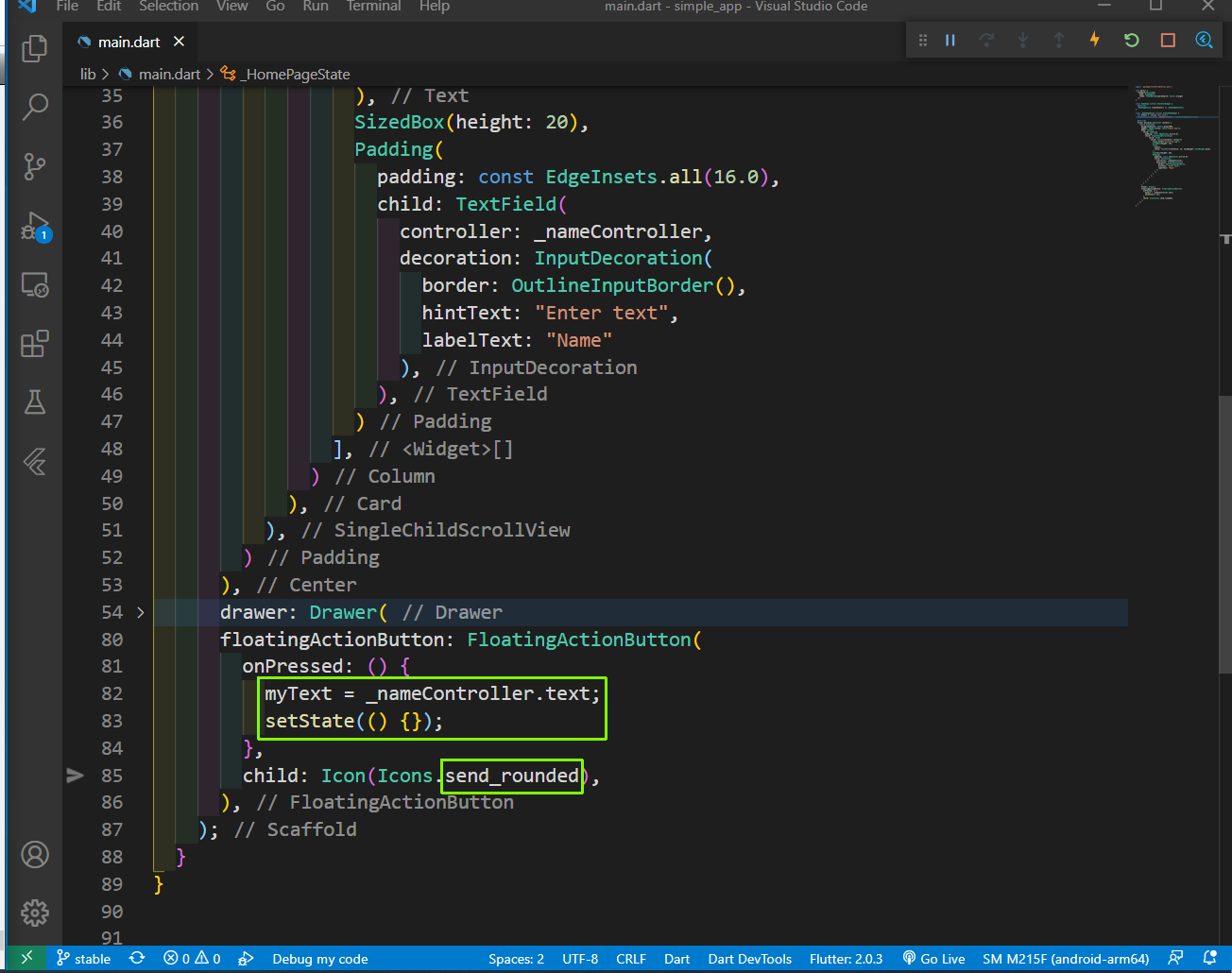Image resolution: width=1232 pixels, height=973 pixels.
Task: Open the notifications bell
Action: tap(1209, 958)
